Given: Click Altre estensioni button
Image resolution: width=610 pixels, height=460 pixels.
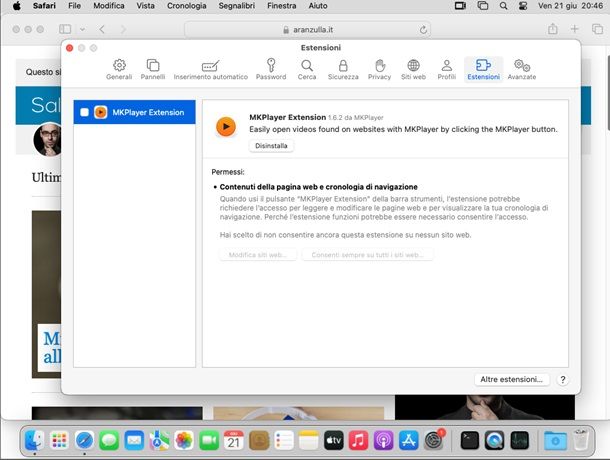Looking at the screenshot, I should tap(512, 379).
